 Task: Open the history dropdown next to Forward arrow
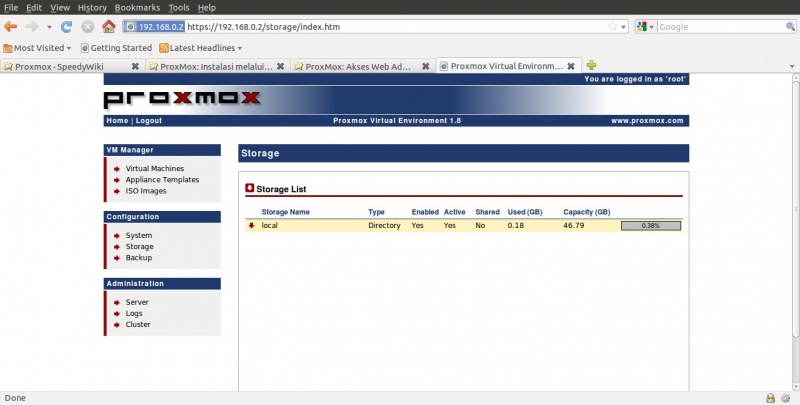tap(49, 27)
